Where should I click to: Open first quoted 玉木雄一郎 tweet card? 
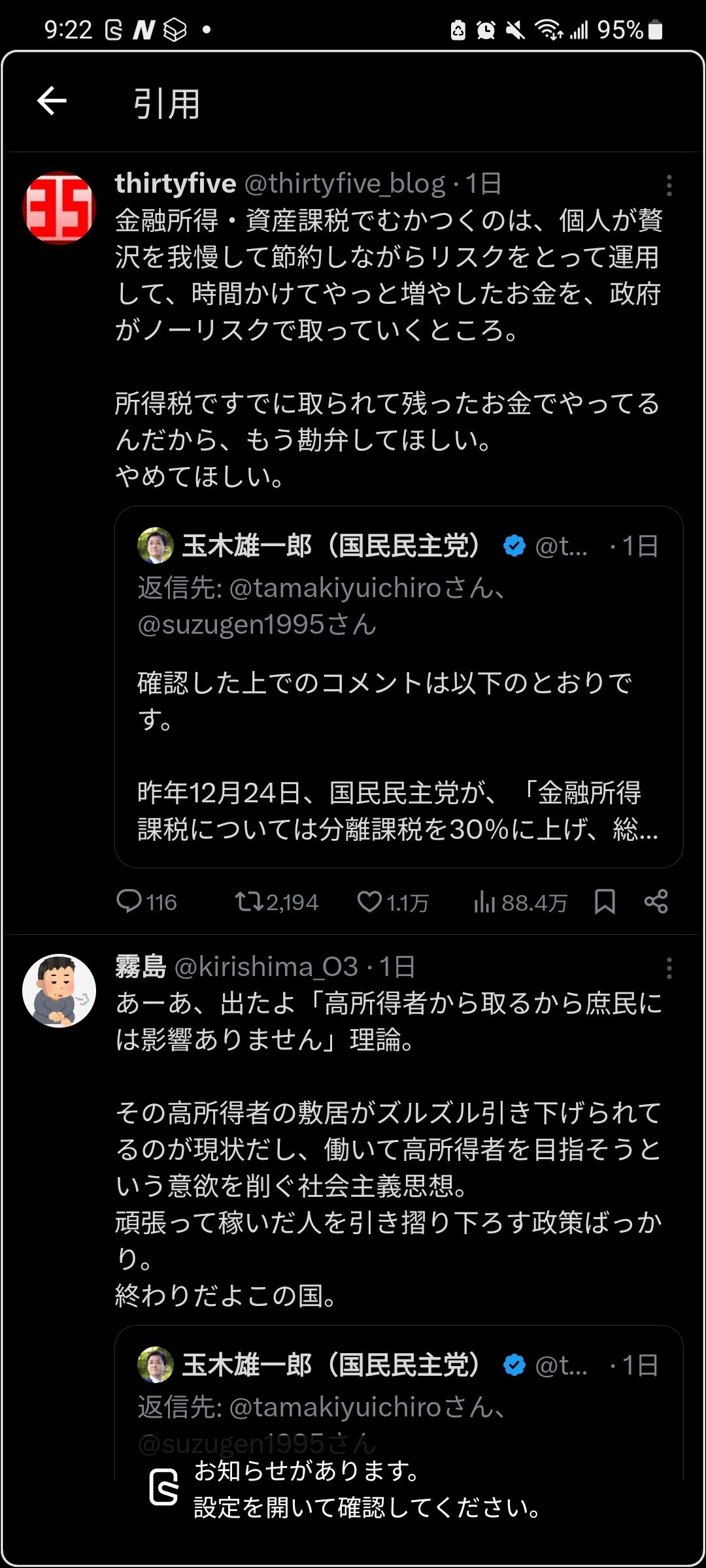[399, 687]
